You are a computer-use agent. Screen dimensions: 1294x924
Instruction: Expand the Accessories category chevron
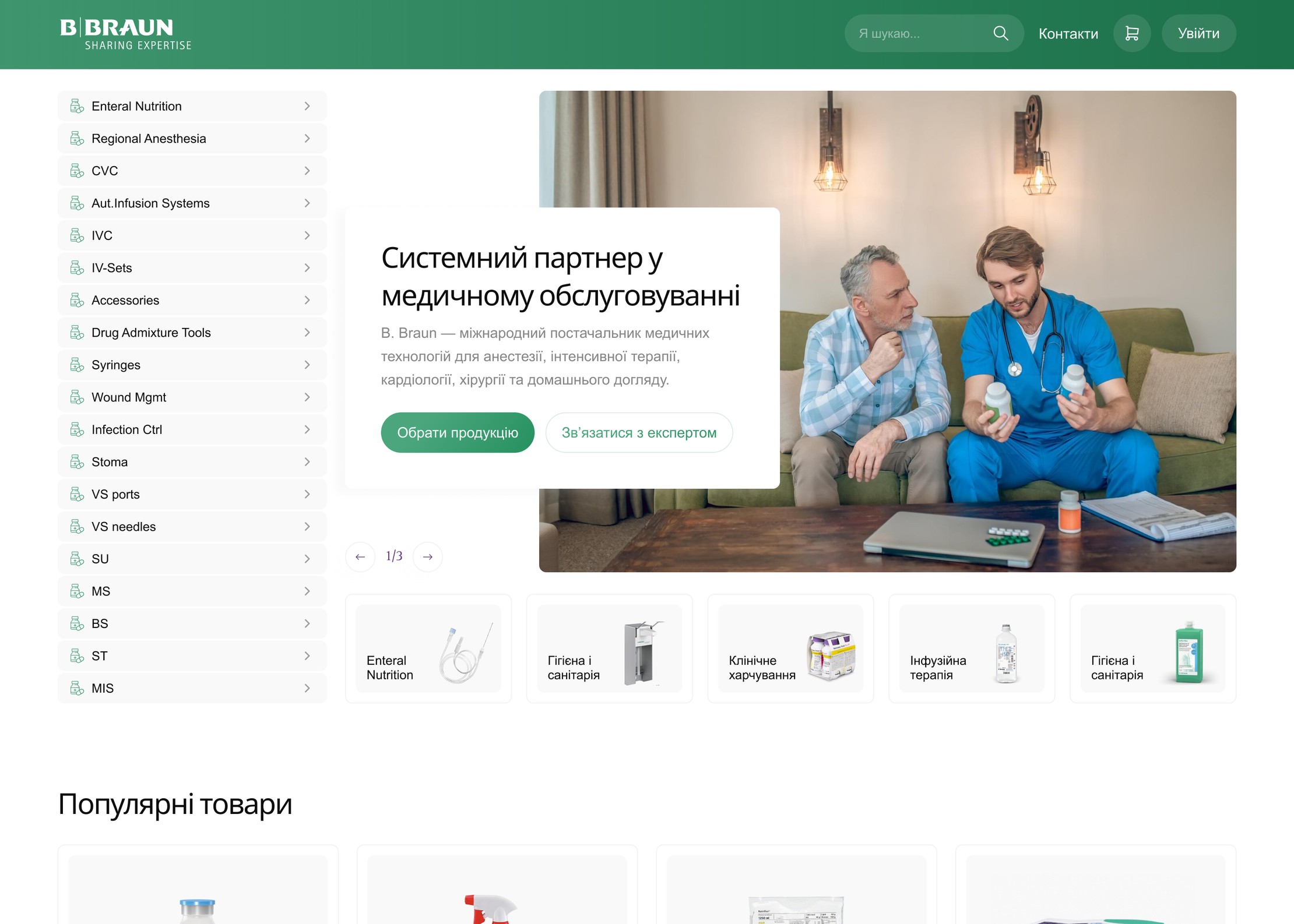pyautogui.click(x=307, y=300)
